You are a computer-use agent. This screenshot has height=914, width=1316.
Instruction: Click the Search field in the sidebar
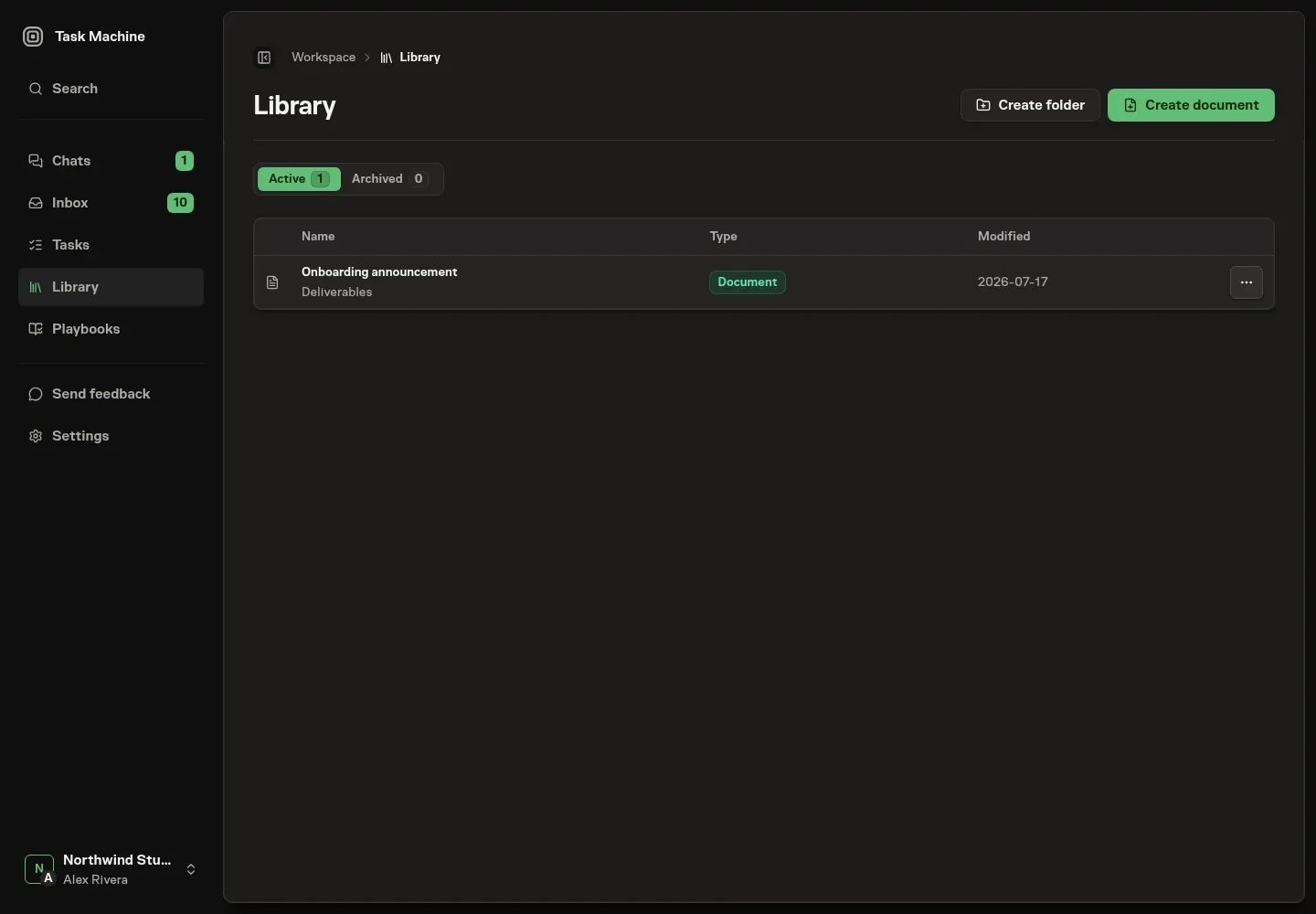pyautogui.click(x=111, y=89)
